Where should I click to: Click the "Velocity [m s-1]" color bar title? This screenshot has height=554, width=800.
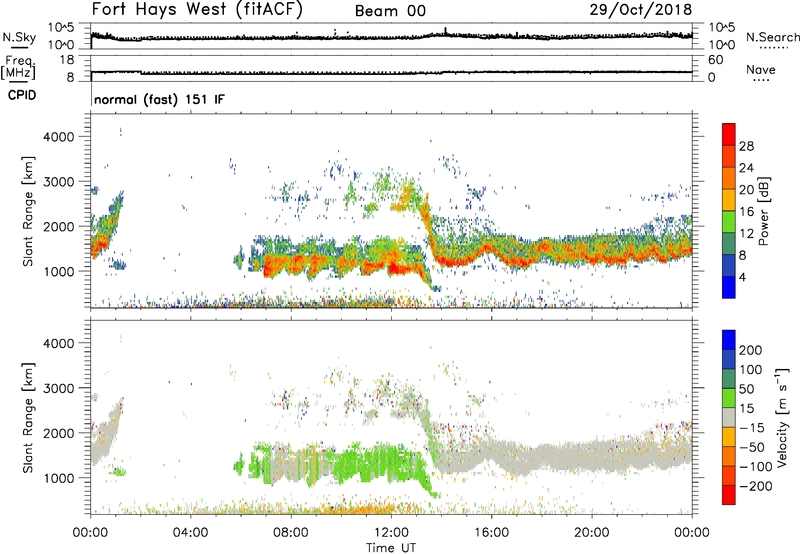pyautogui.click(x=781, y=417)
